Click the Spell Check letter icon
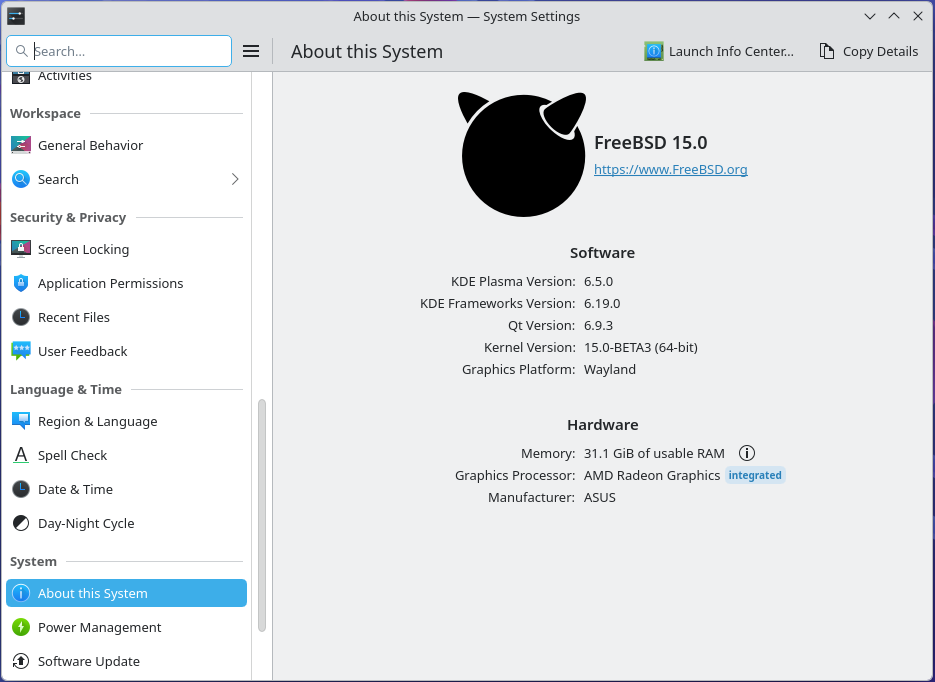This screenshot has width=935, height=682. click(x=21, y=455)
